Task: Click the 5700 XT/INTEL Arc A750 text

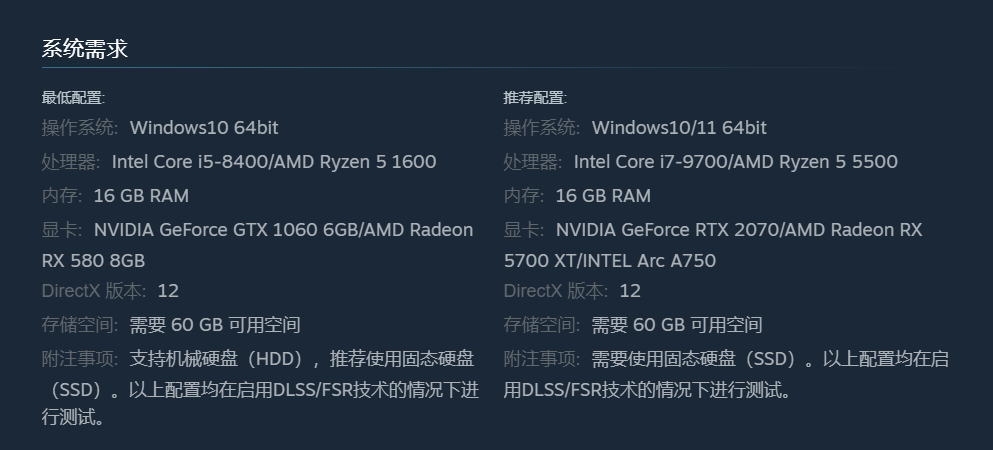Action: point(610,261)
